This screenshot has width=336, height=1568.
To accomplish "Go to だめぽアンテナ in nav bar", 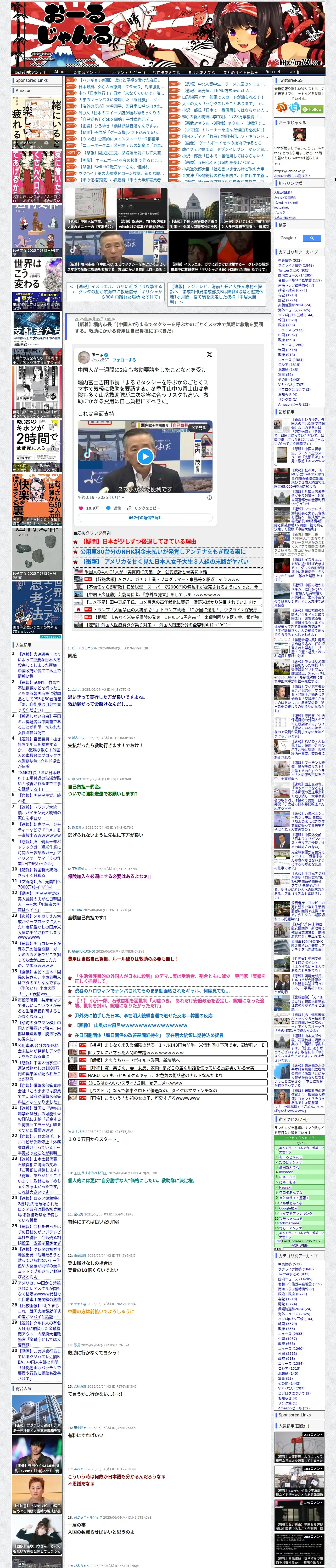I will tap(87, 72).
